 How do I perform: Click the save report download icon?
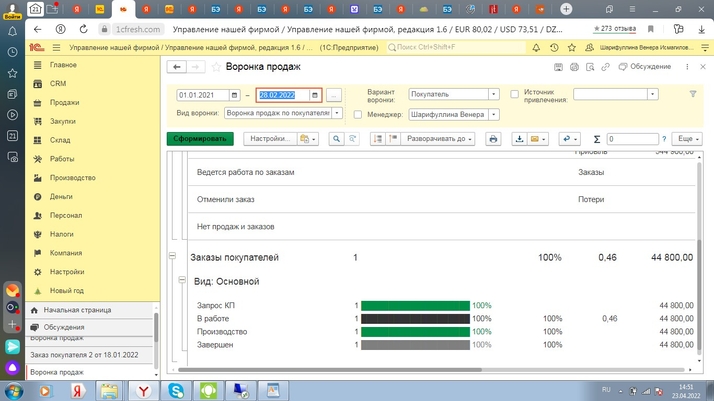click(519, 139)
